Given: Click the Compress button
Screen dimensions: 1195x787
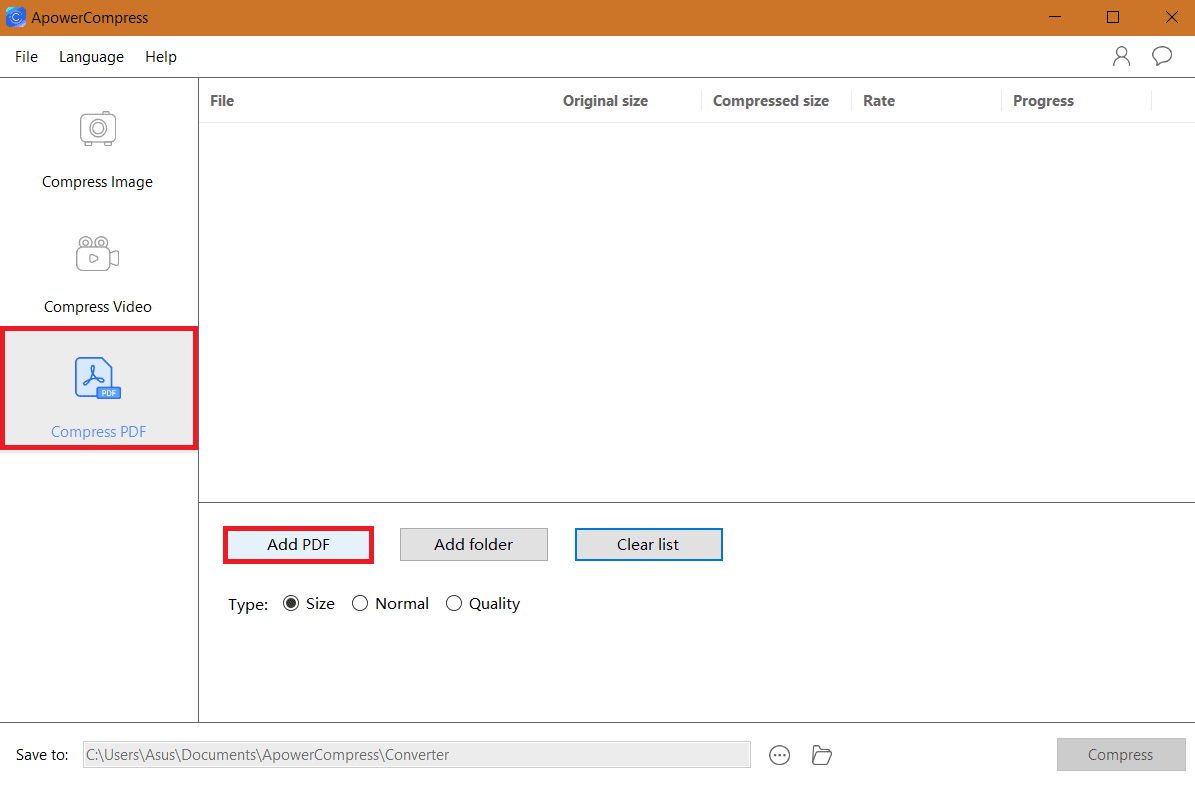Looking at the screenshot, I should click(1121, 755).
